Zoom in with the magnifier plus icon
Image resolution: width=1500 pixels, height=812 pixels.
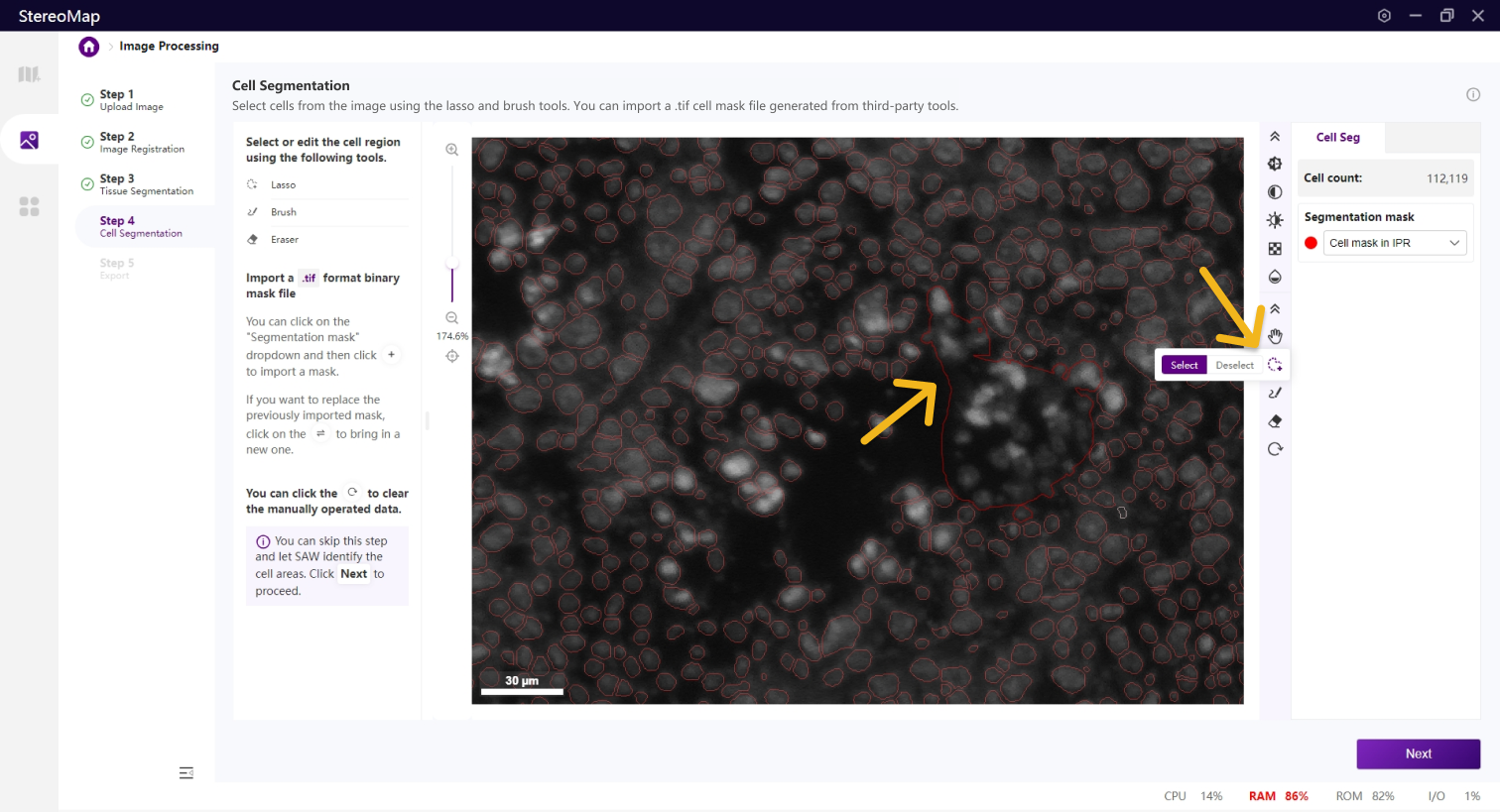coord(452,150)
